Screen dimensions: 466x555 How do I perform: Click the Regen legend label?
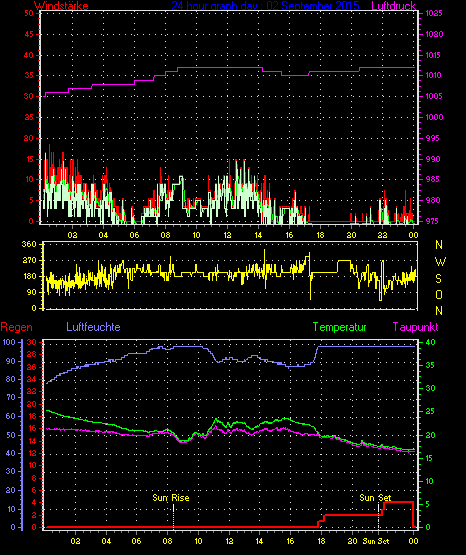click(x=16, y=327)
